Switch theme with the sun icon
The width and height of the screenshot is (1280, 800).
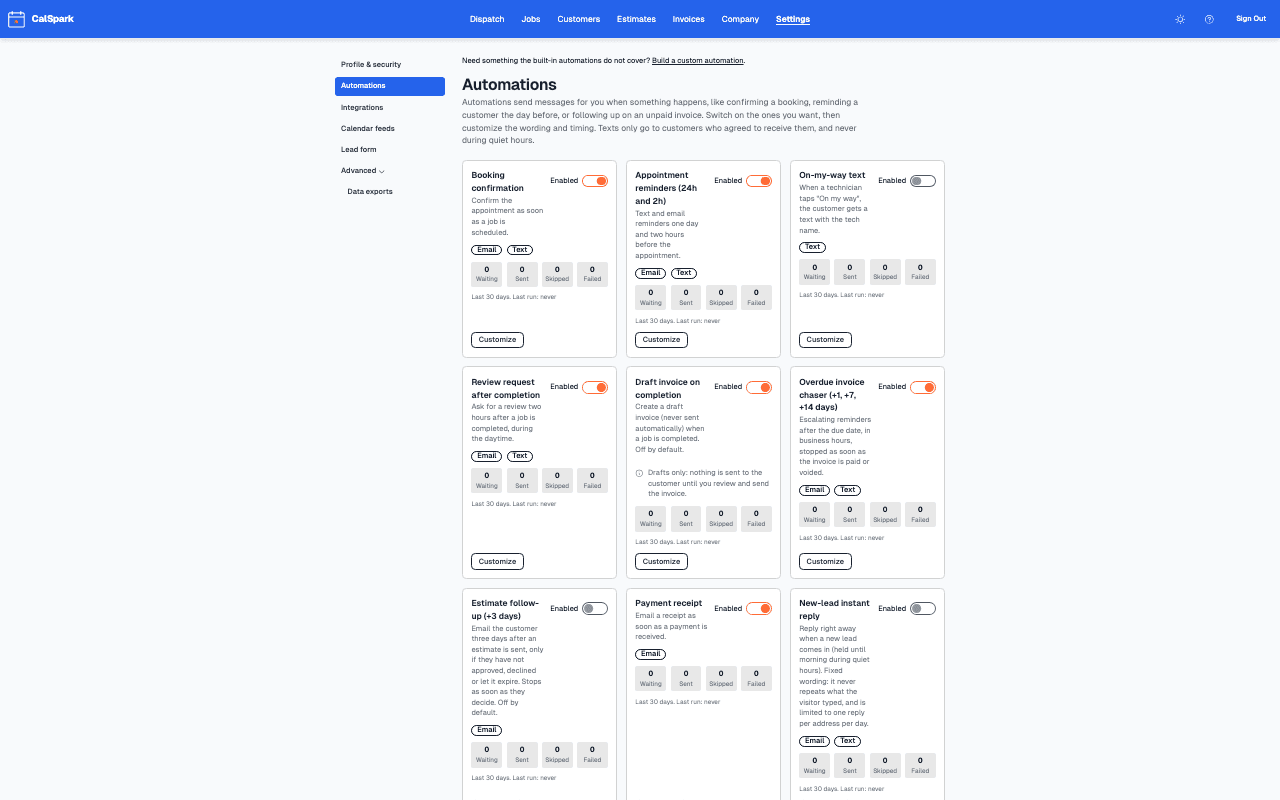pos(1180,19)
